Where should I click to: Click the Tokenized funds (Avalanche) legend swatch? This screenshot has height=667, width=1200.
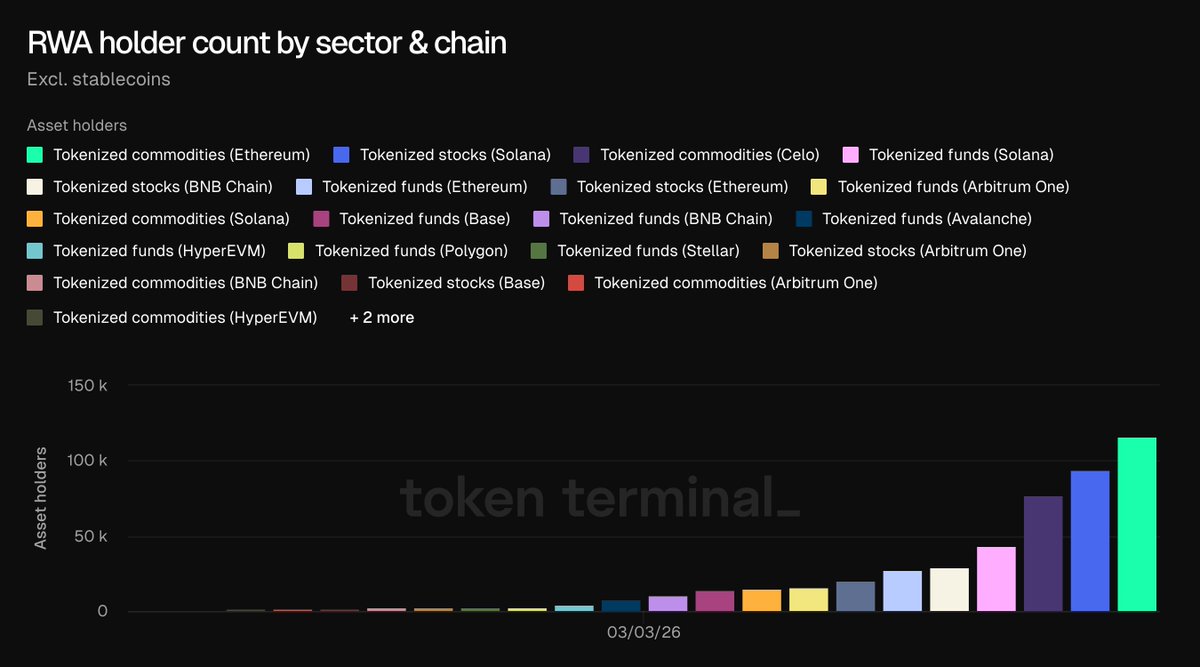tap(805, 219)
